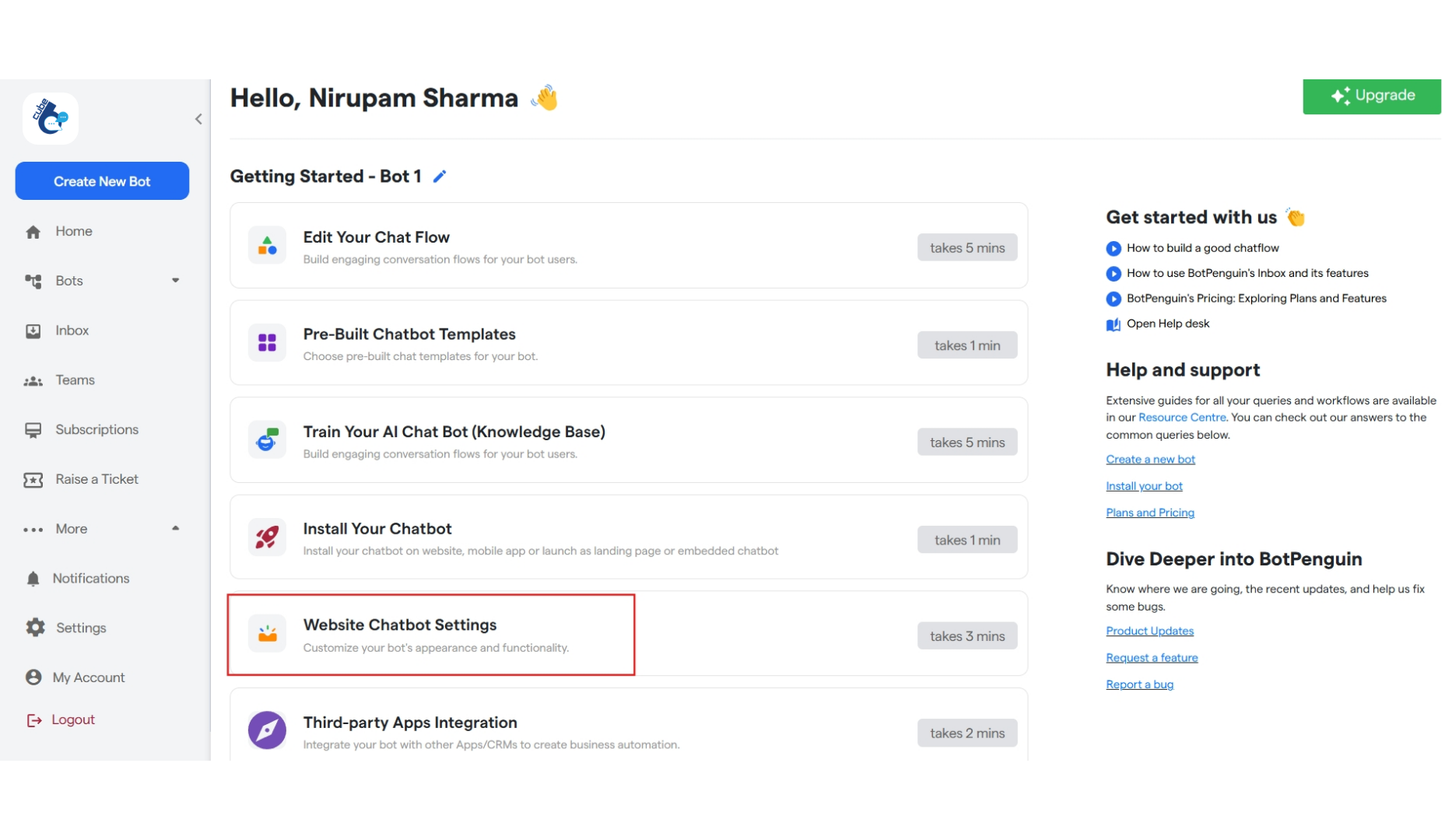Open 'Install your bot' link
Image resolution: width=1452 pixels, height=840 pixels.
1144,486
